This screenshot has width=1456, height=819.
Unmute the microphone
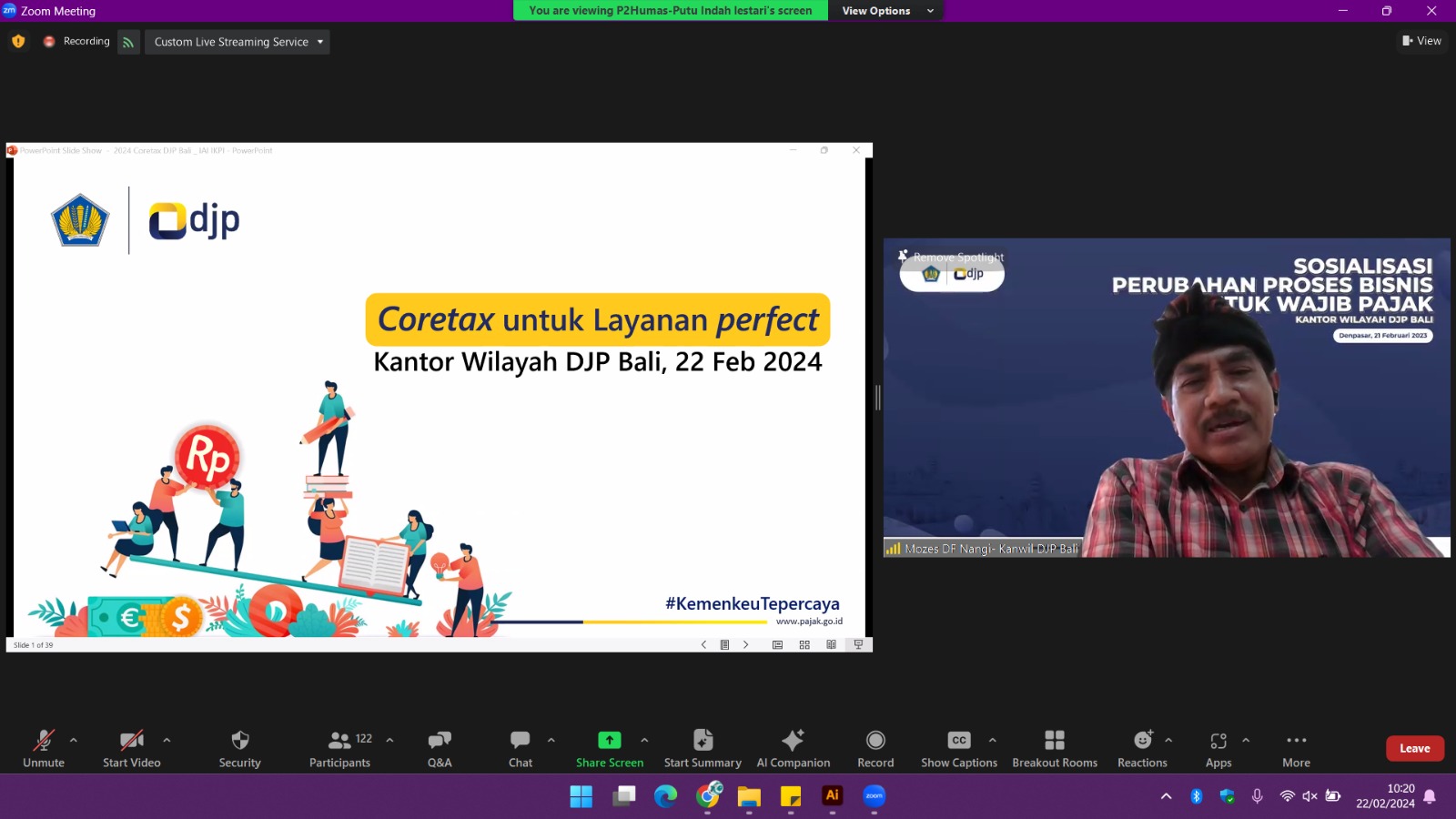click(x=44, y=748)
